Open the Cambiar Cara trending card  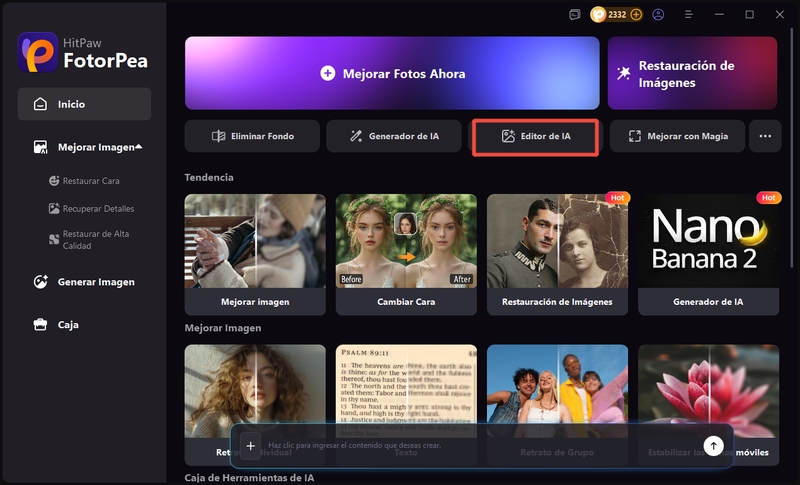coord(406,254)
